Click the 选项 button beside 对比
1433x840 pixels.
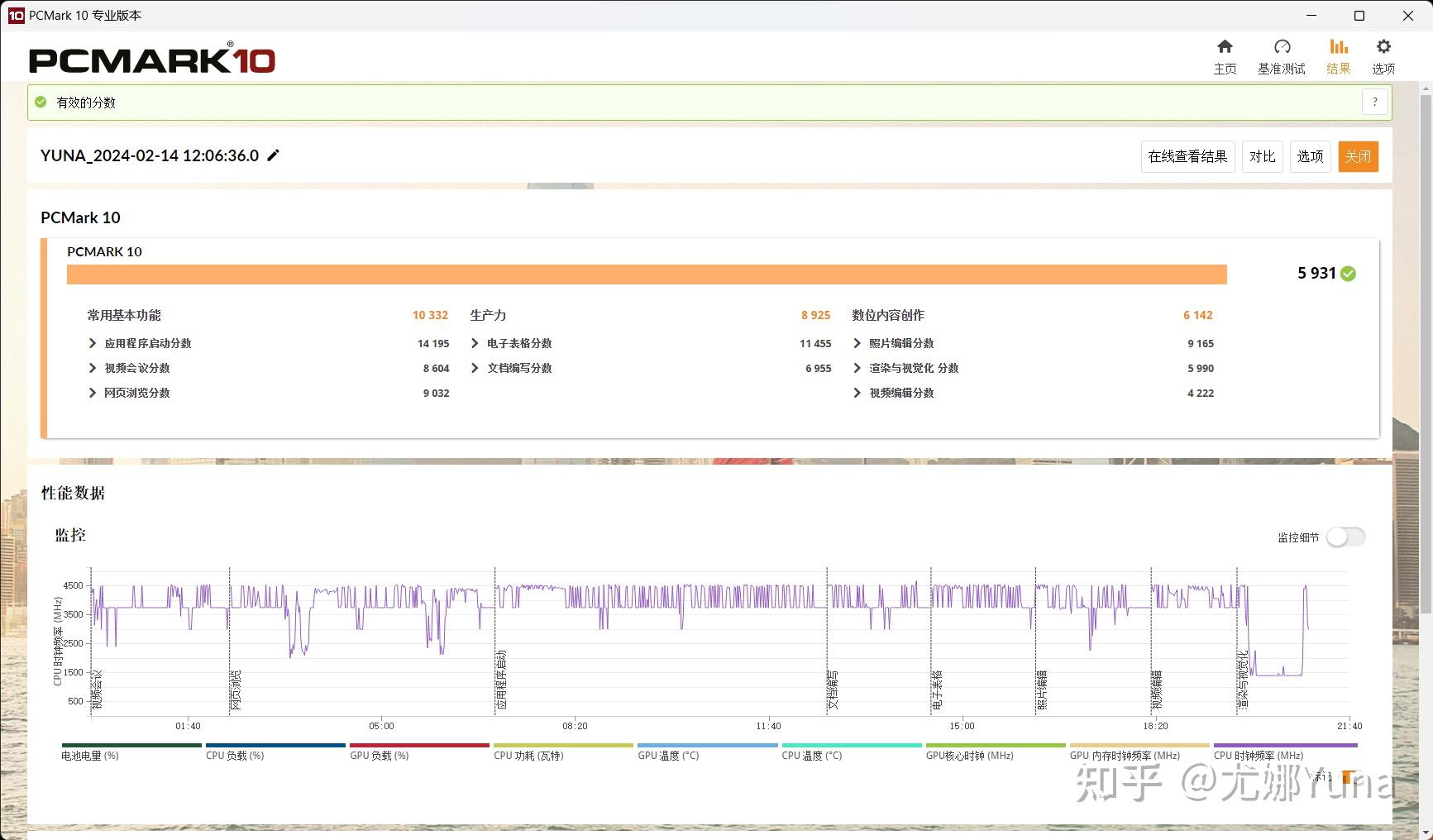(1310, 156)
